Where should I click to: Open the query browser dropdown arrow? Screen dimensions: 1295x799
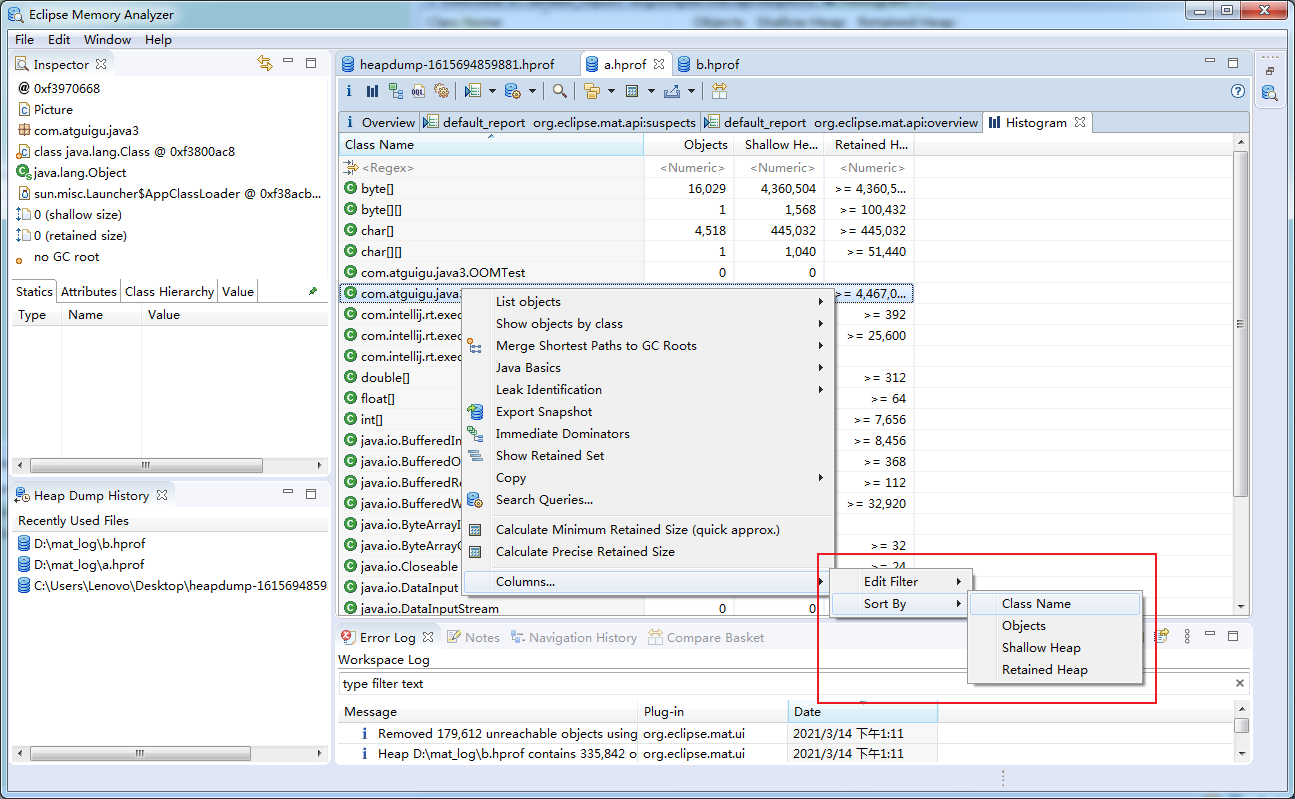pyautogui.click(x=532, y=91)
